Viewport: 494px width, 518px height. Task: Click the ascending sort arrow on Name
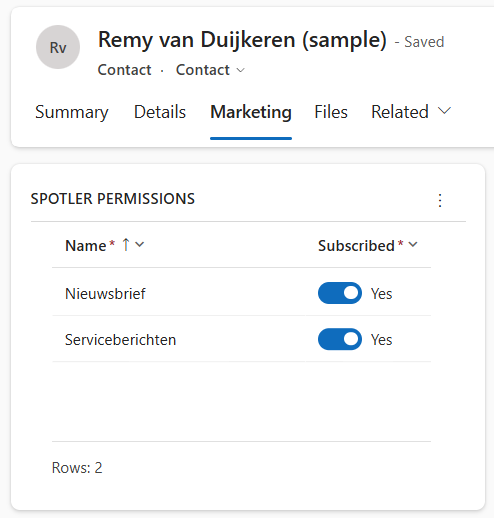tap(126, 245)
